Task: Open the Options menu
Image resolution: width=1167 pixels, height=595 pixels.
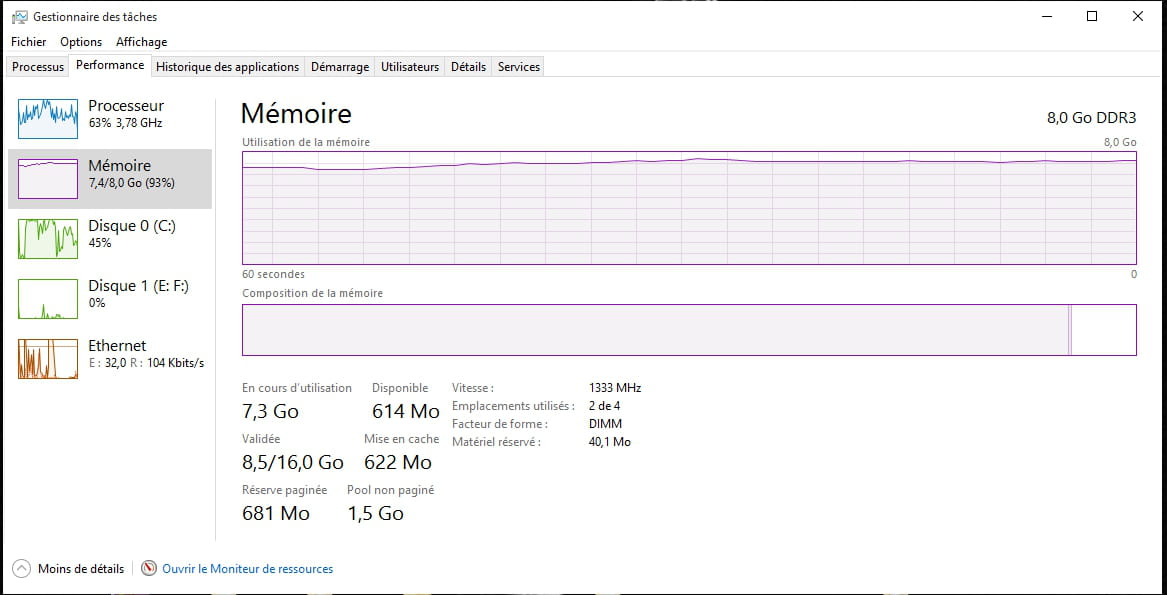Action: click(81, 42)
